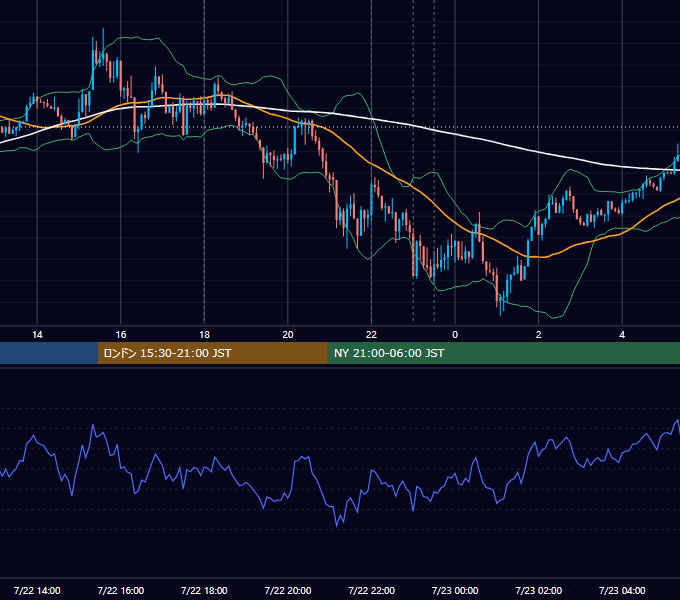Screen dimensions: 680x600
Task: Click the hour label 18 on price chart axis
Action: pyautogui.click(x=204, y=335)
